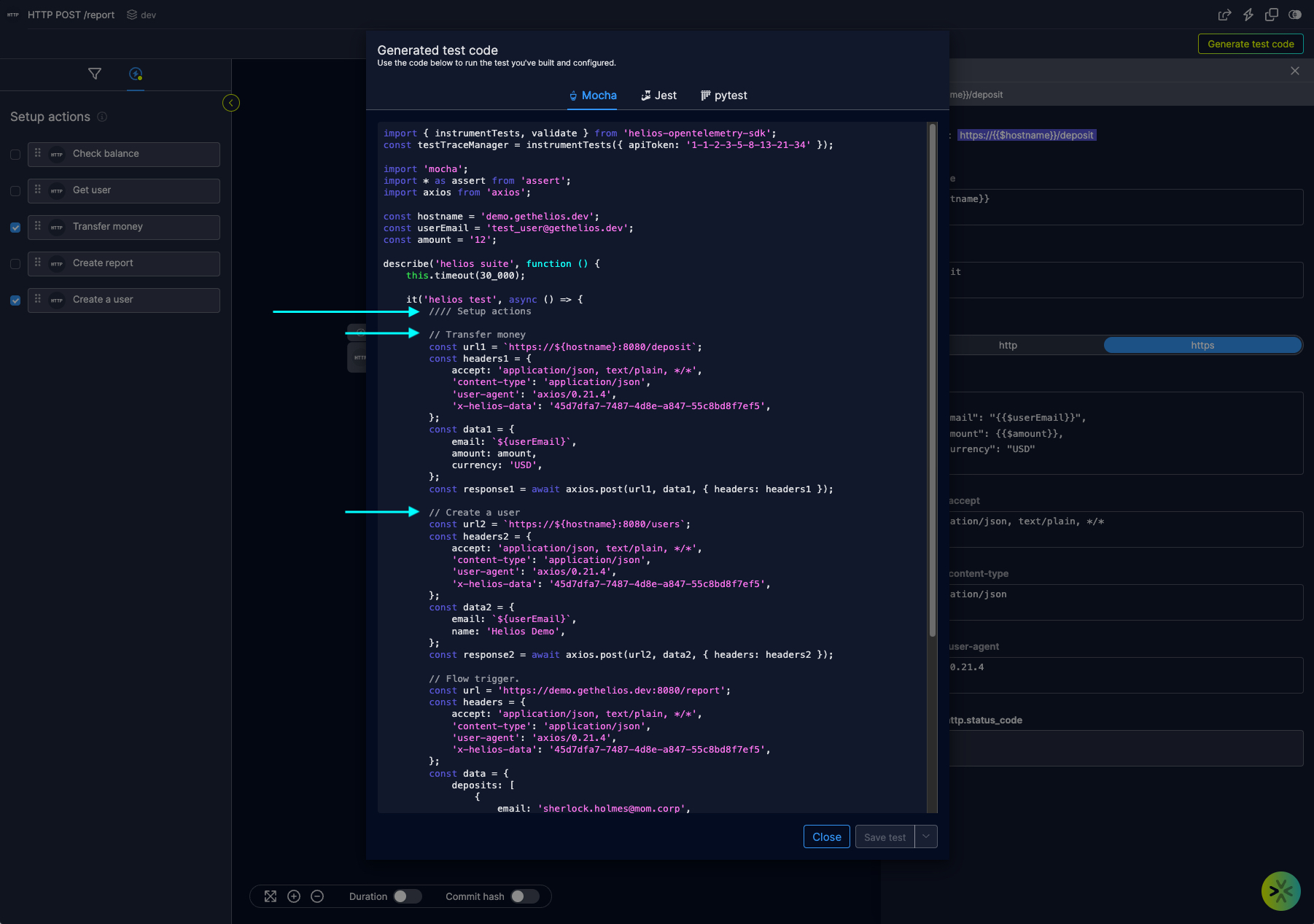Select the Create report setup action
The width and height of the screenshot is (1314, 924).
pos(124,263)
